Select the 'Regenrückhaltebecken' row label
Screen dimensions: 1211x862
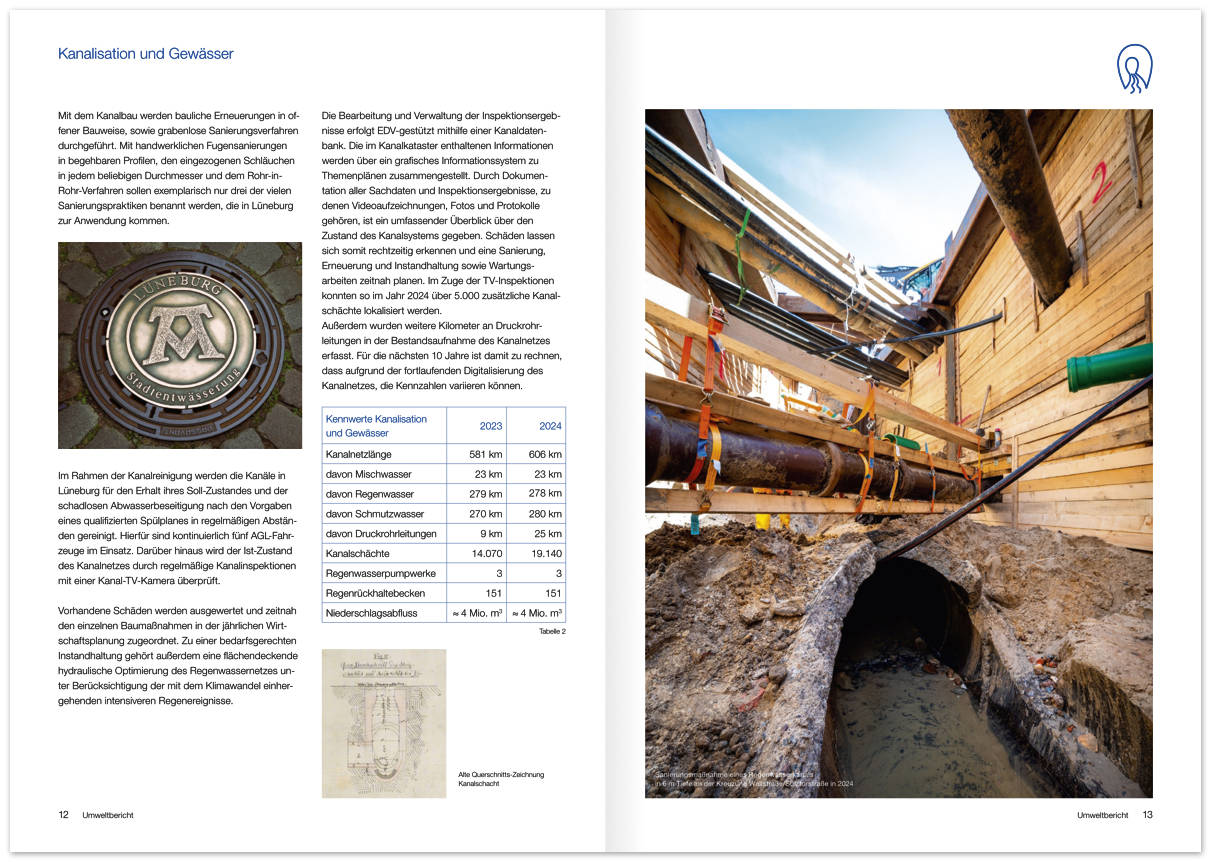pos(377,593)
